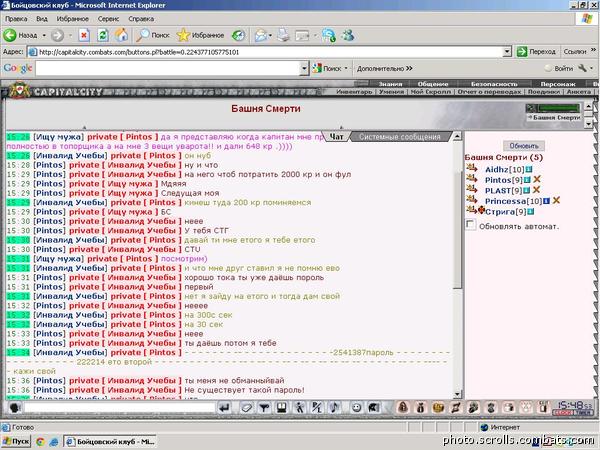Screen dimensions: 600x450
Task: Open the Общение top menu item
Action: 433,84
